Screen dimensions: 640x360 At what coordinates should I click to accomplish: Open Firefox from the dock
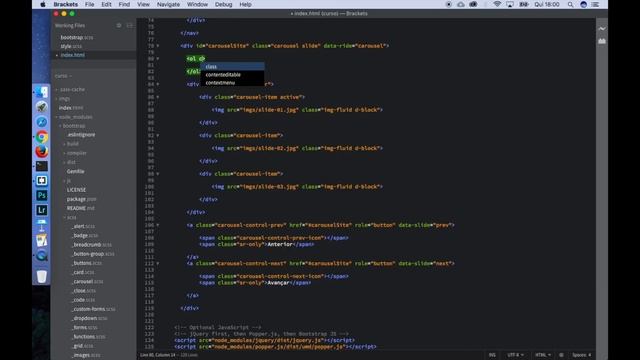pos(42,151)
